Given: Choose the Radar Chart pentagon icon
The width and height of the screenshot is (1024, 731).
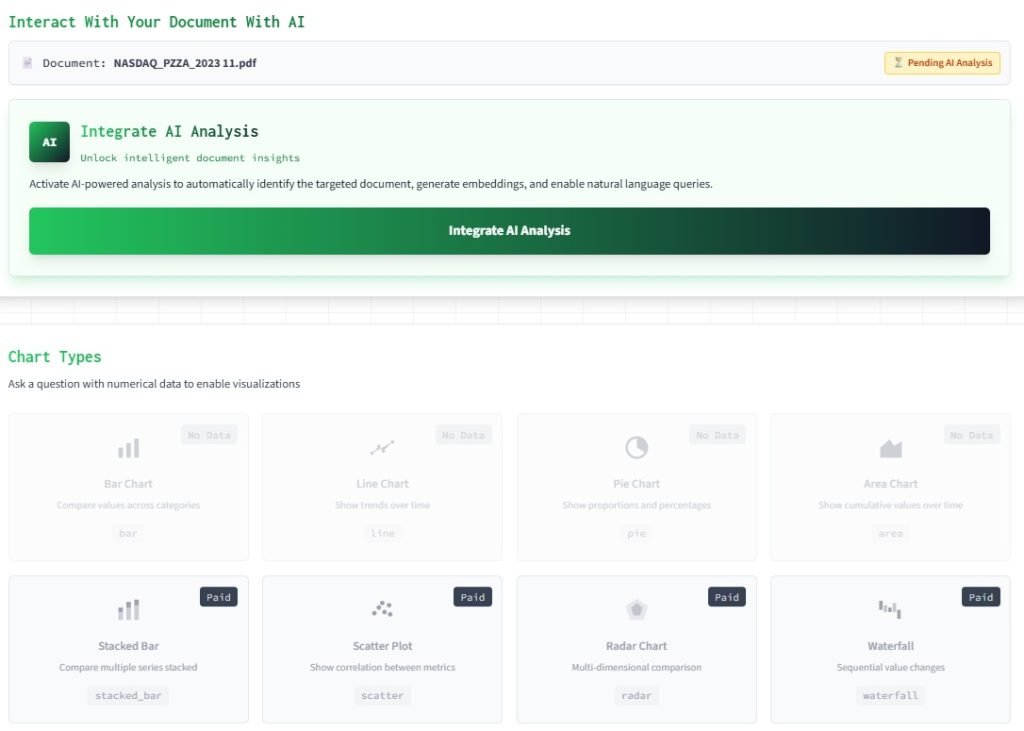Looking at the screenshot, I should point(636,610).
